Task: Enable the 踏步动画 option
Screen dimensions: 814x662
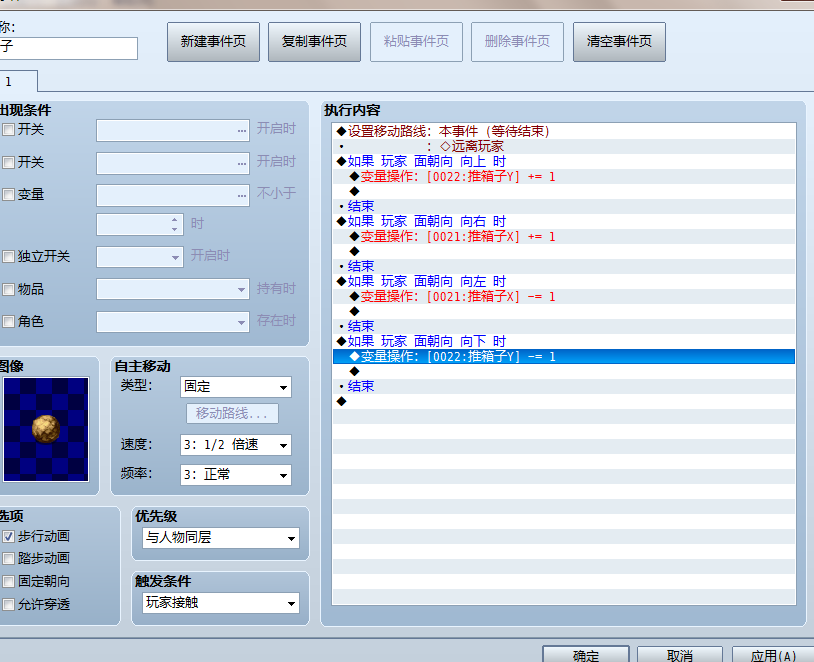Action: point(8,558)
